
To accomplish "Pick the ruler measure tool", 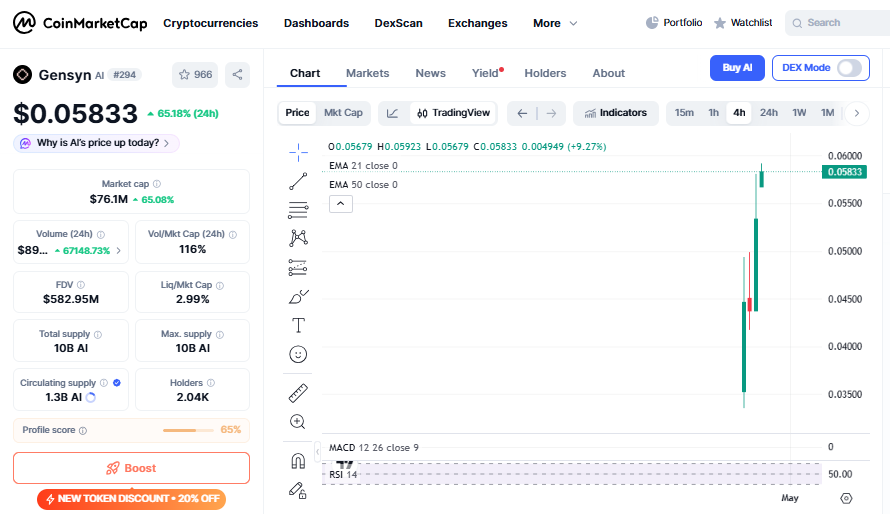I will [x=298, y=393].
